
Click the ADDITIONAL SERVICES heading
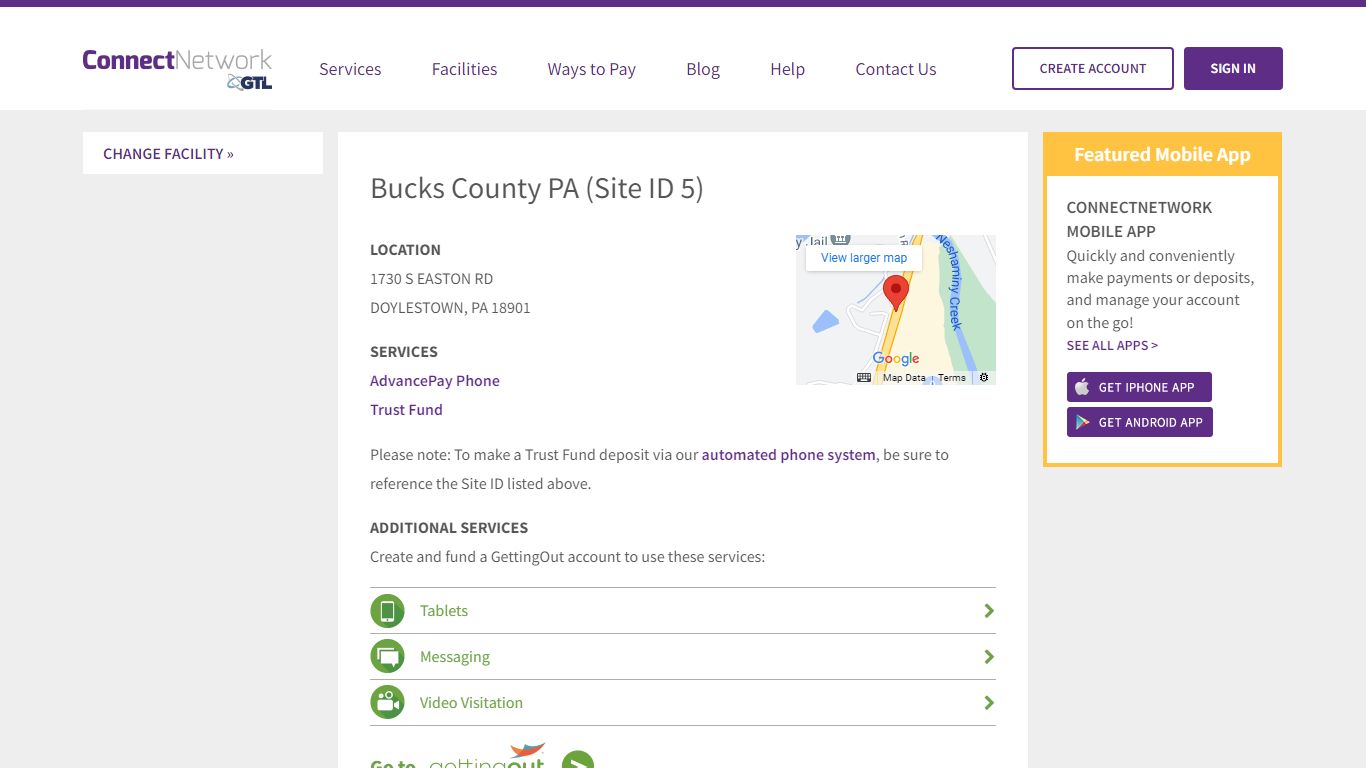(449, 528)
